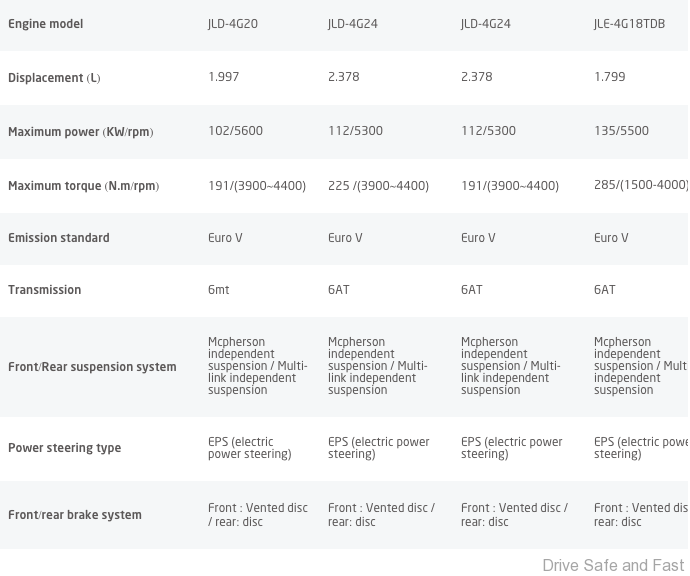Click the Front/Rear suspension system label

click(92, 367)
